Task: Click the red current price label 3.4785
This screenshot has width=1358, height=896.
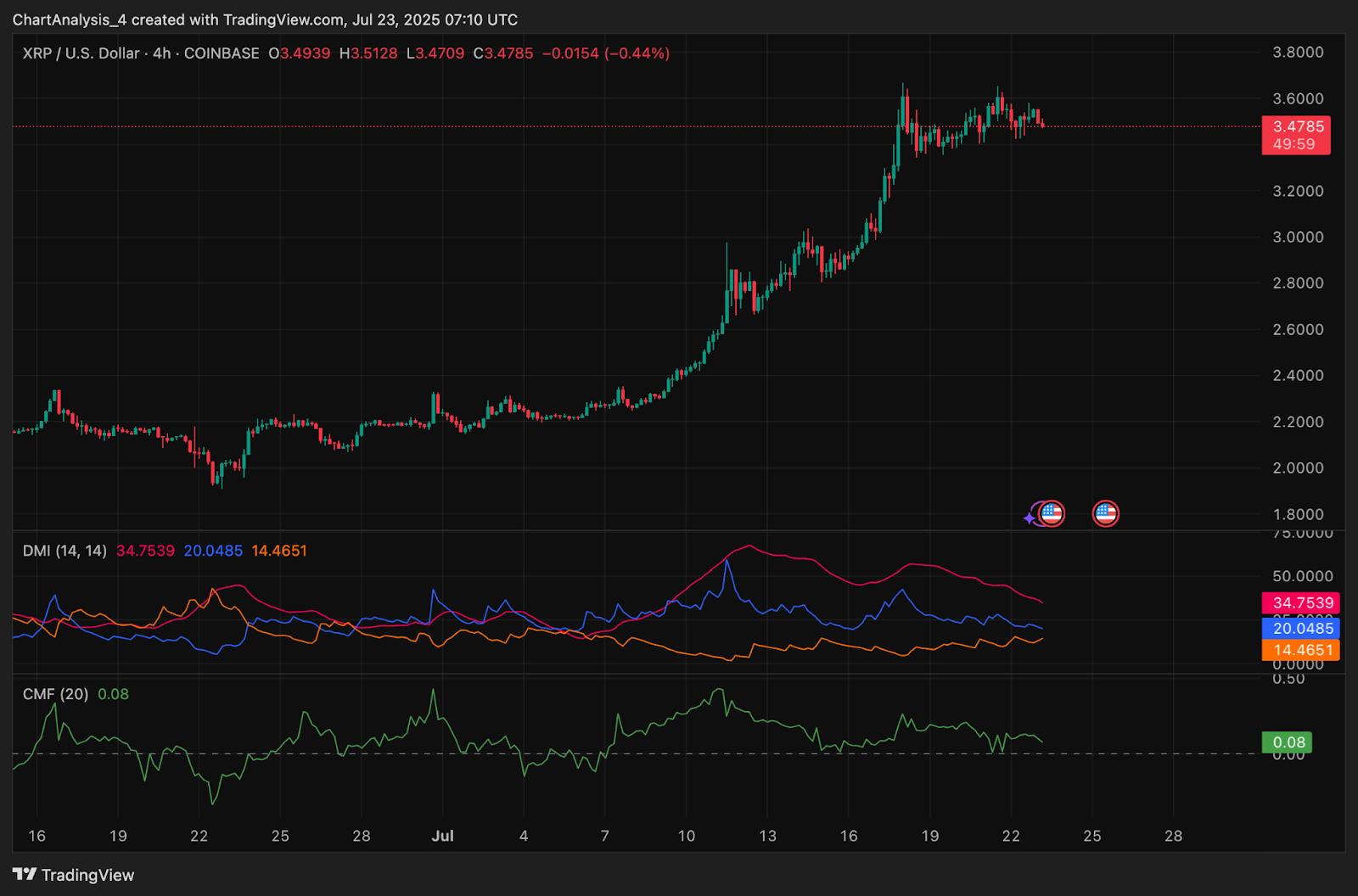Action: coord(1296,135)
